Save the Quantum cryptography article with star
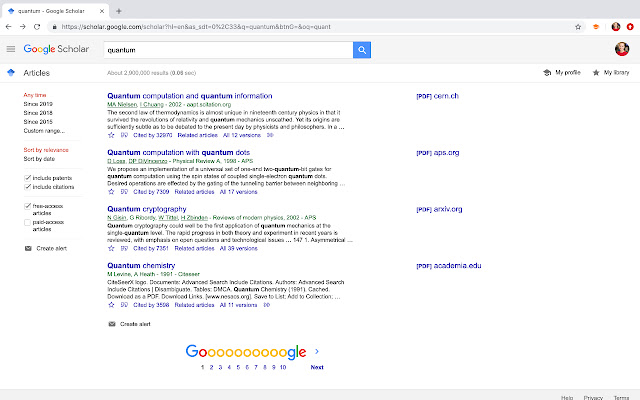640x400 pixels. [x=111, y=248]
